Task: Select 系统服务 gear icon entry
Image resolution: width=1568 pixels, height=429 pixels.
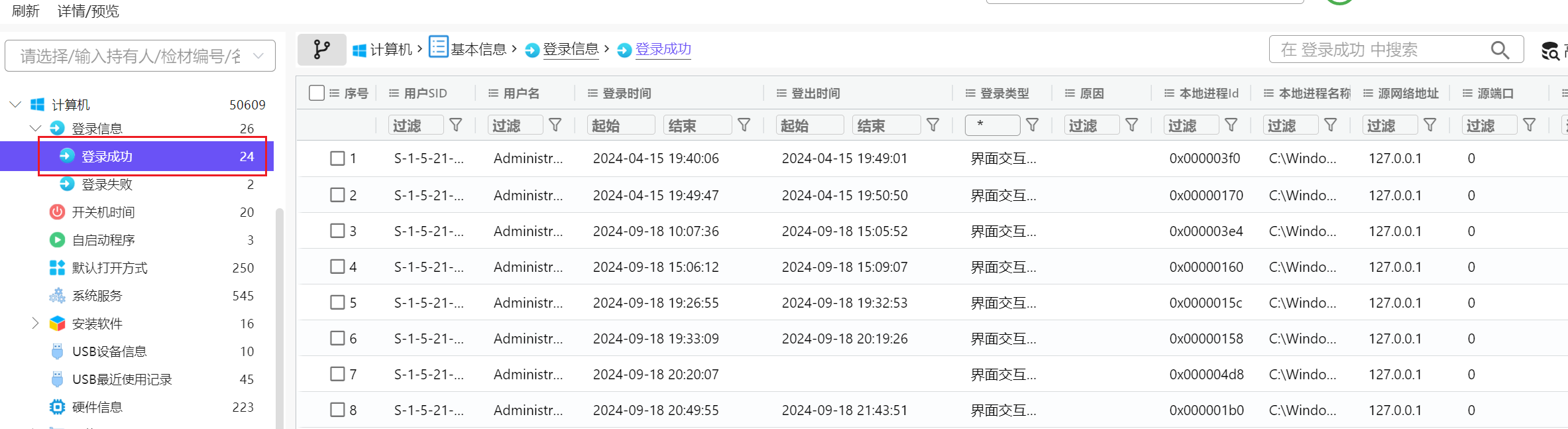Action: (97, 296)
